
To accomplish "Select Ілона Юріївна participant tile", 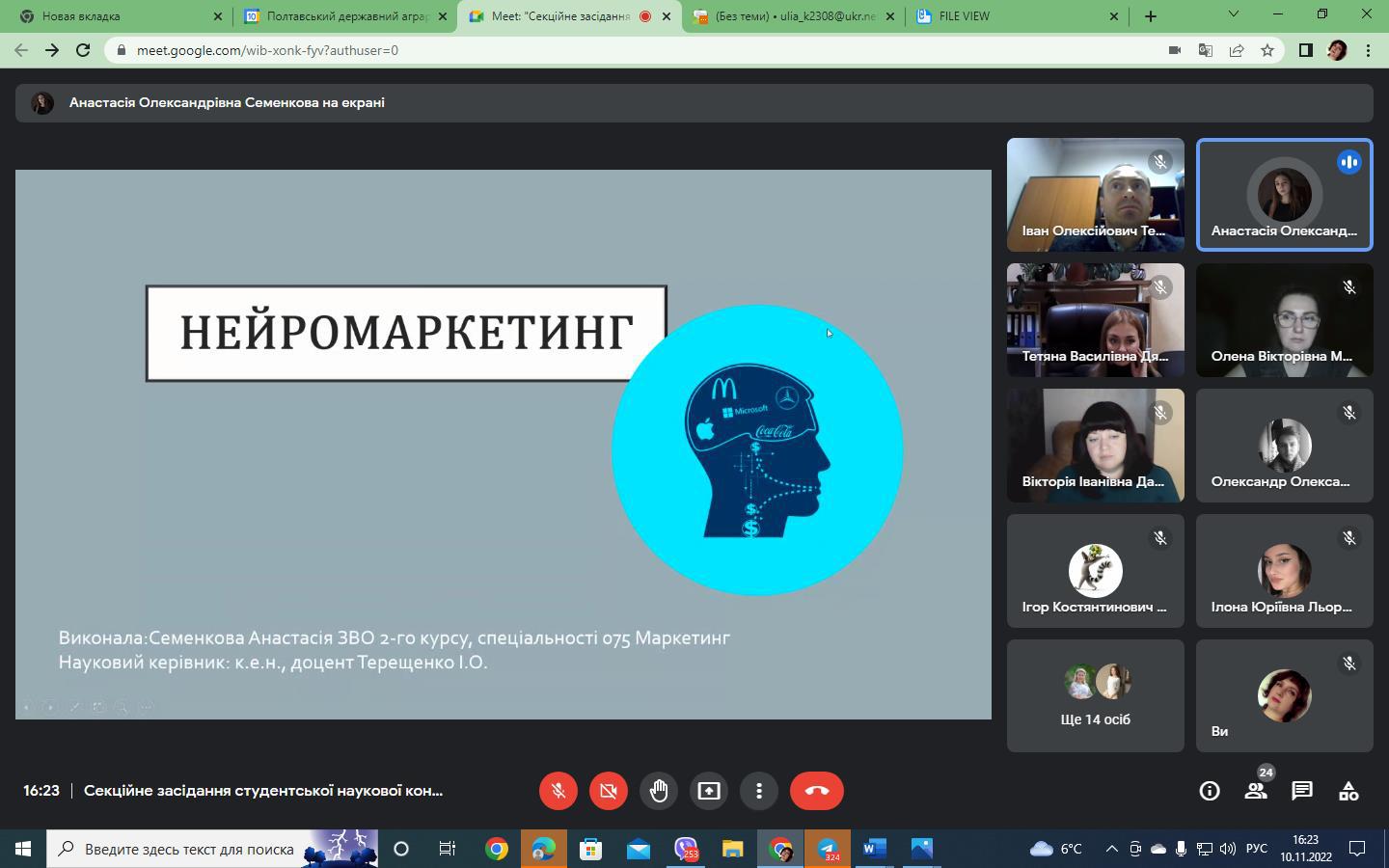I will [x=1285, y=571].
